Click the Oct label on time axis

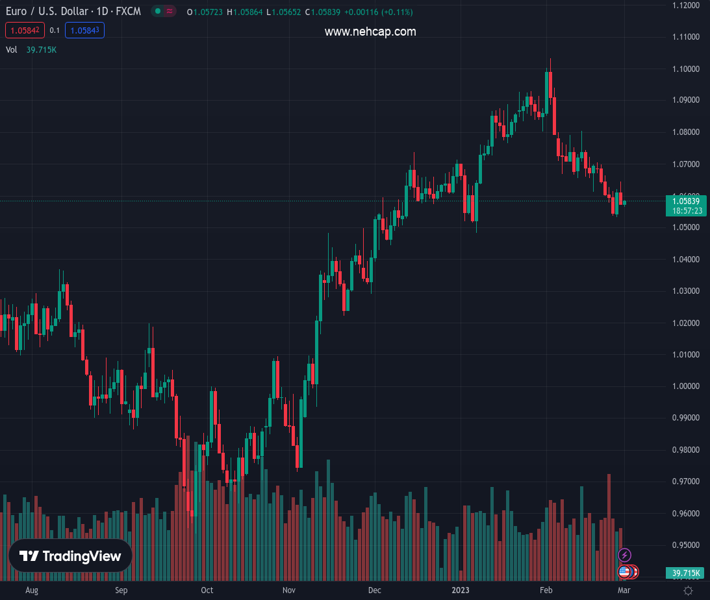coord(207,591)
